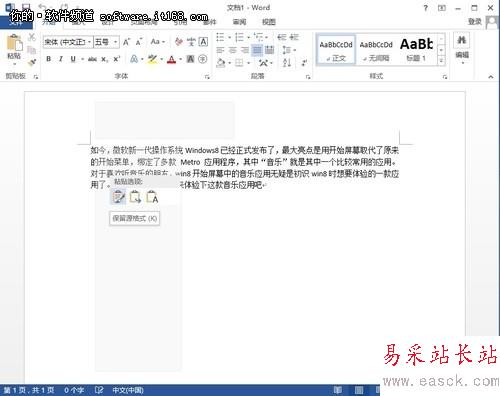Apply the 无间隔 (No Spacing) style
500x396 pixels.
point(376,50)
